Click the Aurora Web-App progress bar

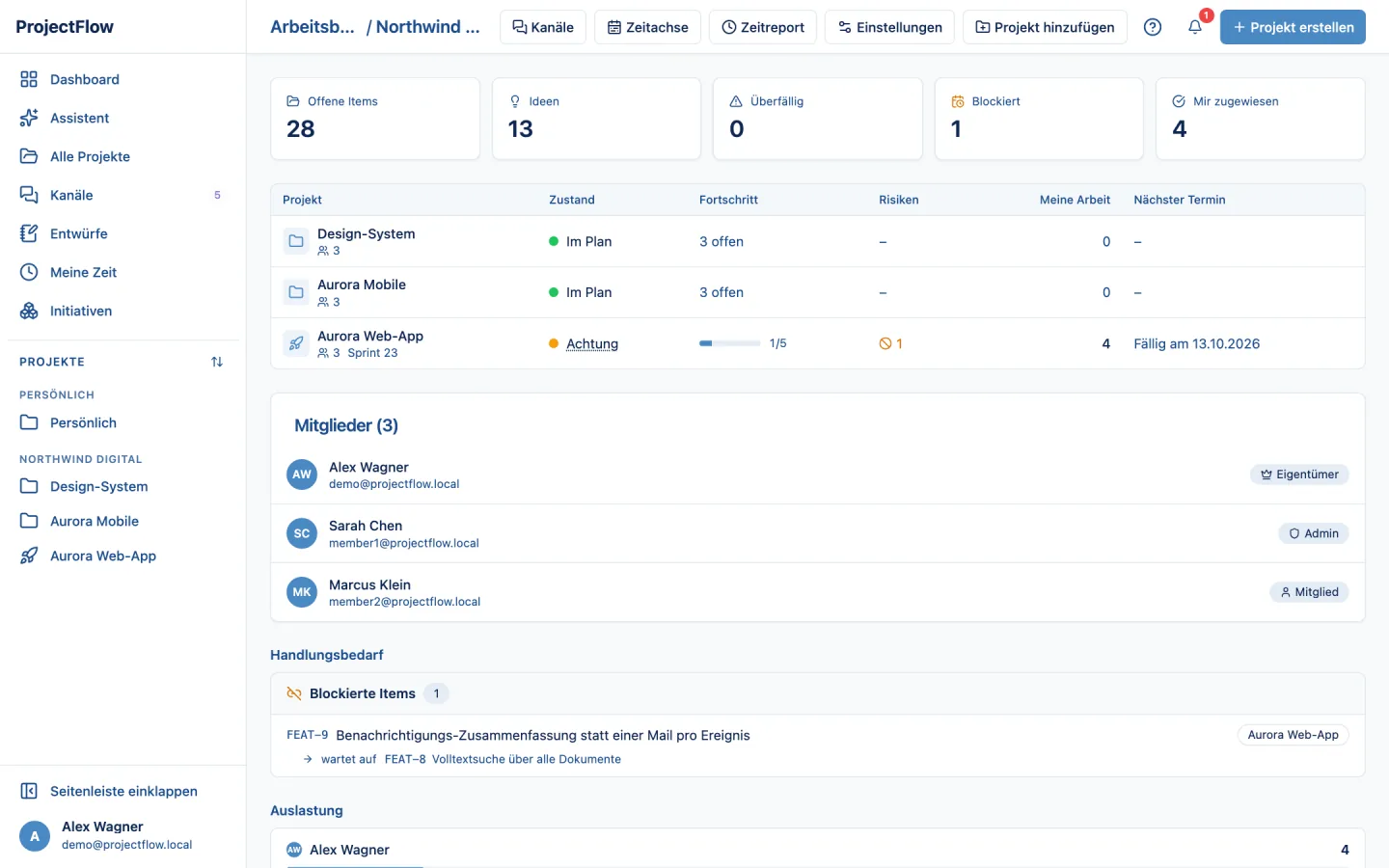(x=729, y=343)
